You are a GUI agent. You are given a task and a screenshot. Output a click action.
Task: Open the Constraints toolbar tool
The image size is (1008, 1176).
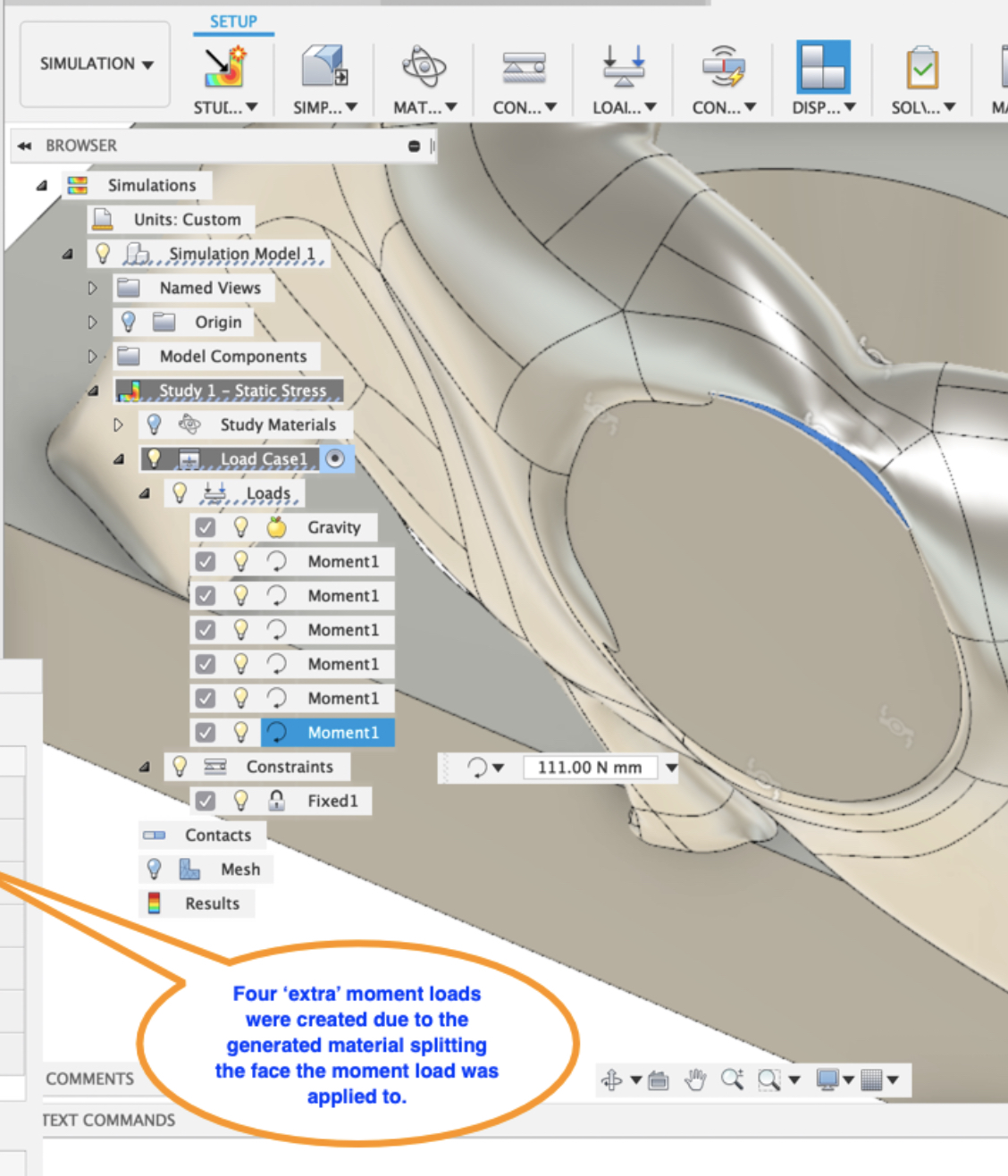(521, 76)
